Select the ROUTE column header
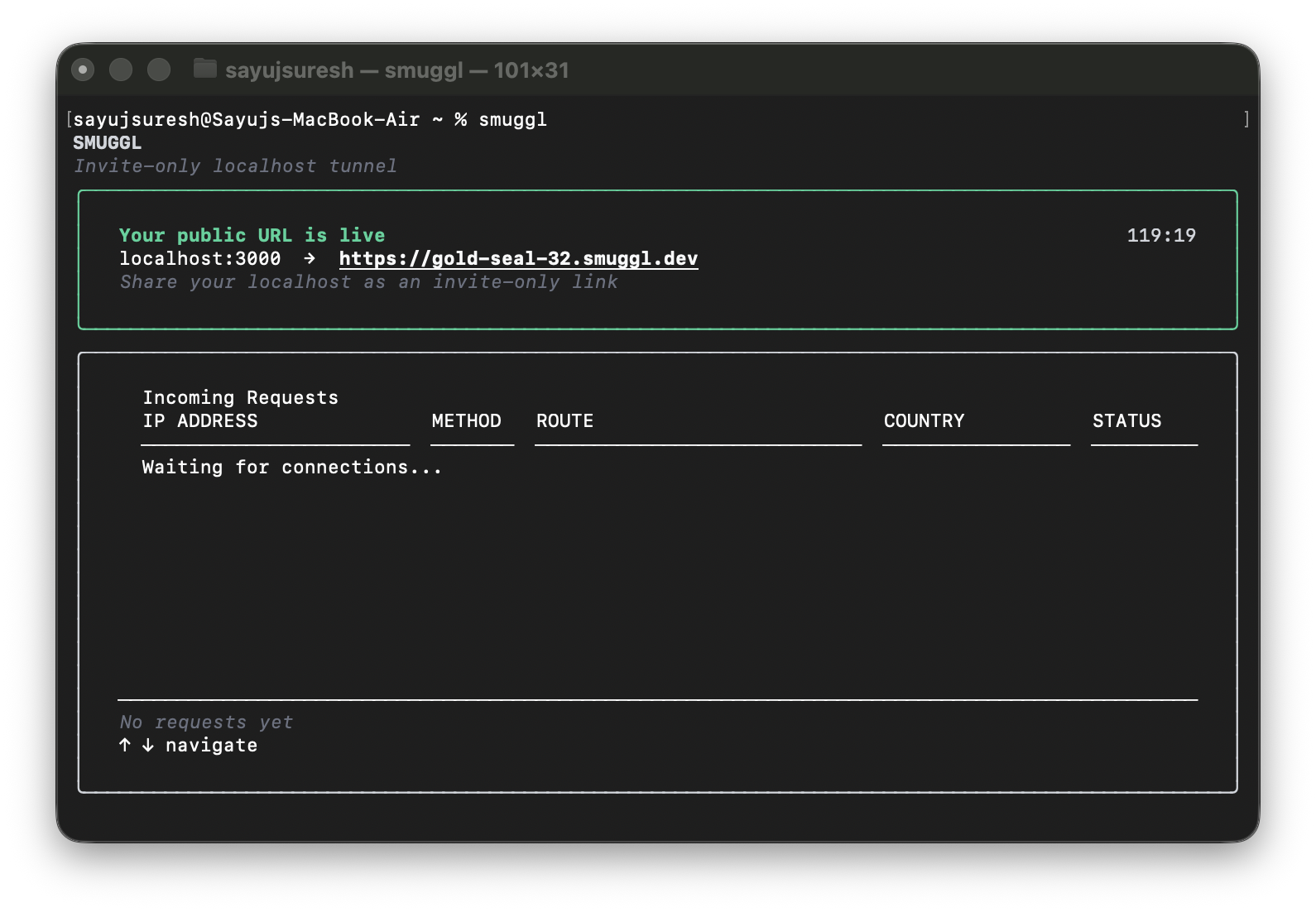This screenshot has height=912, width=1316. tap(564, 420)
